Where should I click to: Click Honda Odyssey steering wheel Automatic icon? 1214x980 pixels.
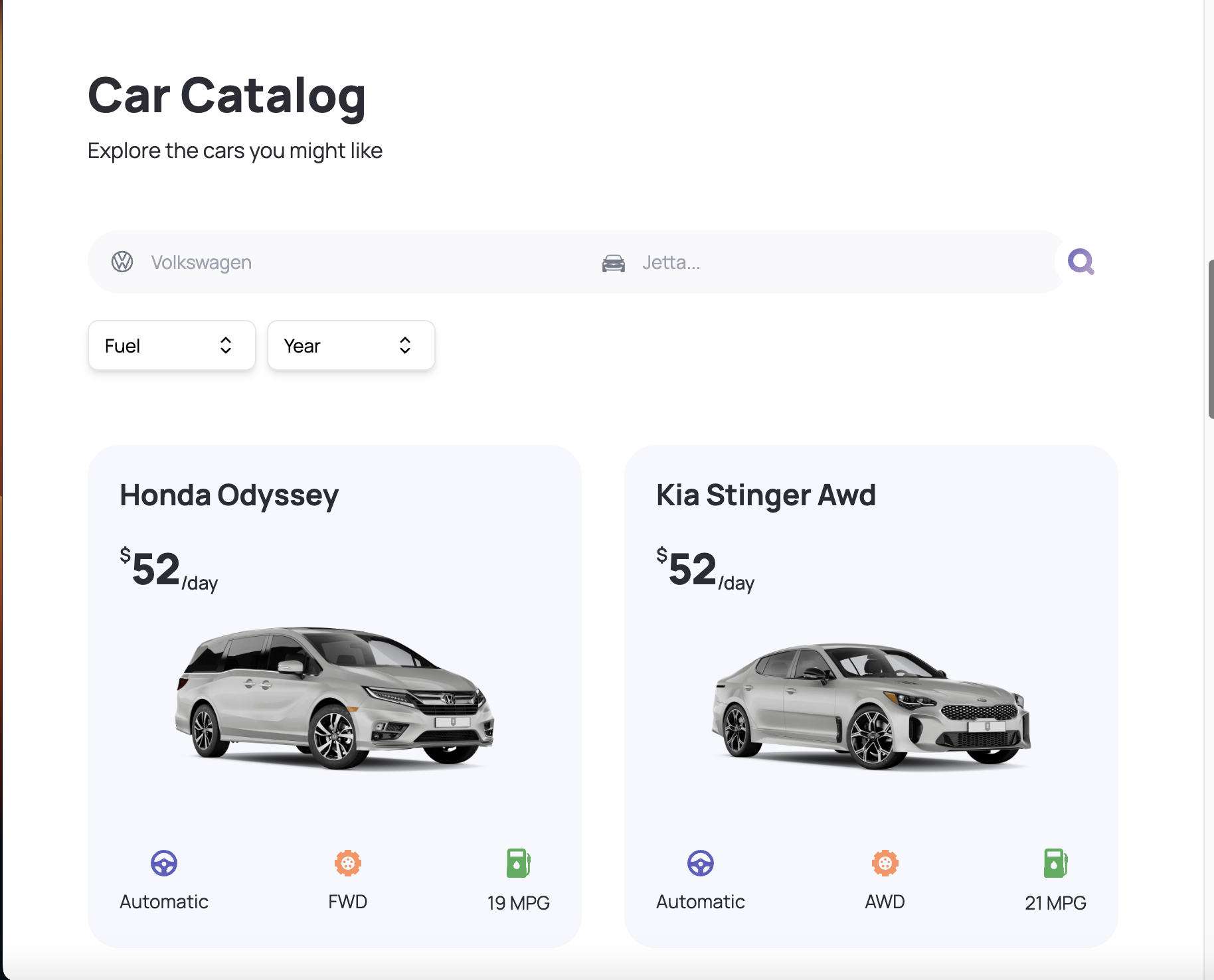tap(164, 863)
